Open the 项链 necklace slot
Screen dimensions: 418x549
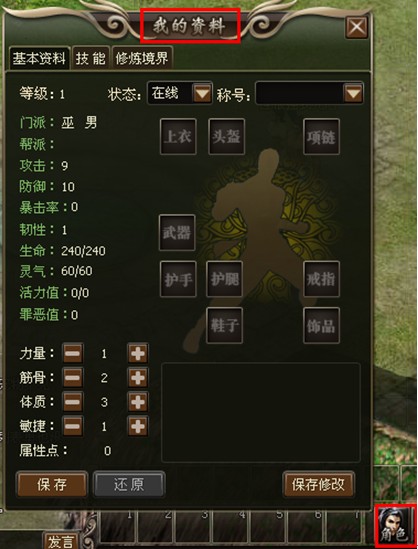coord(321,137)
